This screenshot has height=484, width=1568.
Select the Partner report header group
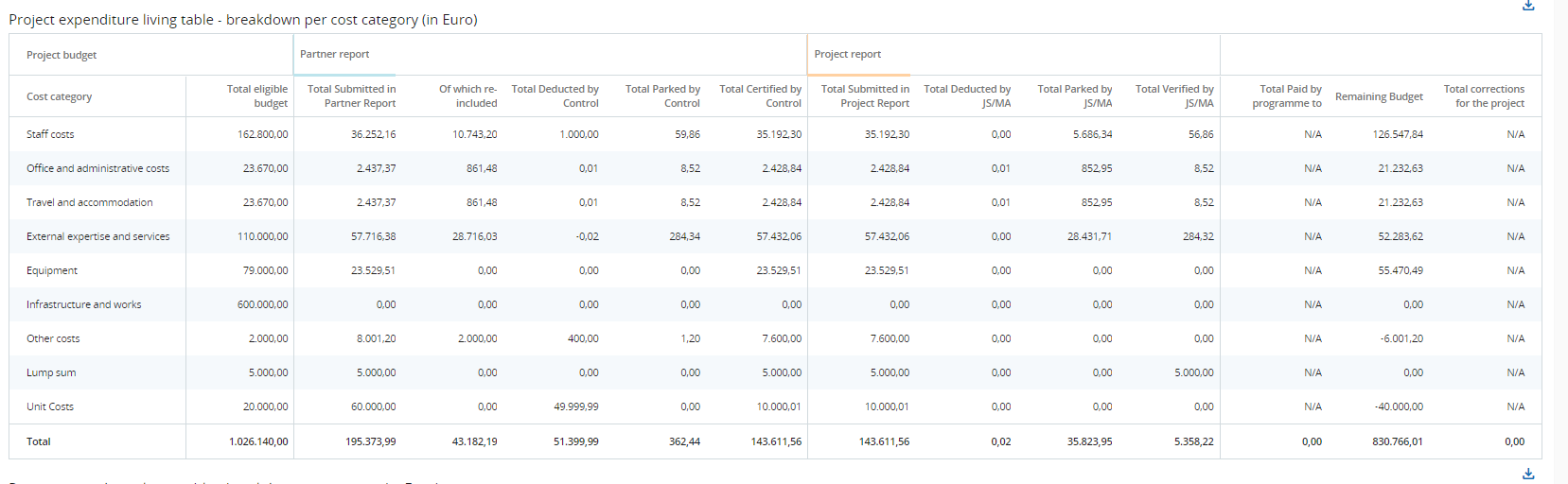(335, 55)
